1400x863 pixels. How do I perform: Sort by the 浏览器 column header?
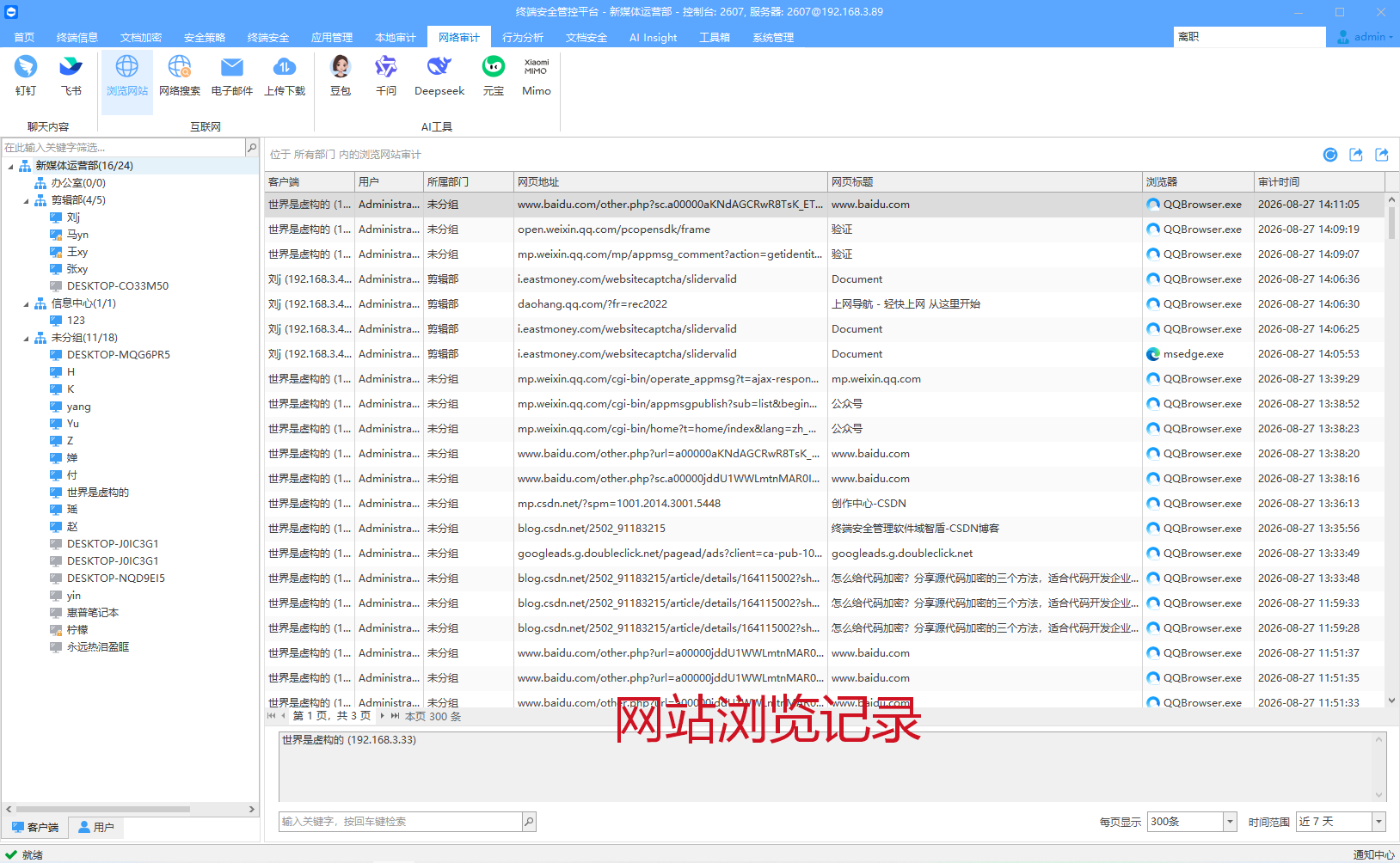[x=1198, y=182]
